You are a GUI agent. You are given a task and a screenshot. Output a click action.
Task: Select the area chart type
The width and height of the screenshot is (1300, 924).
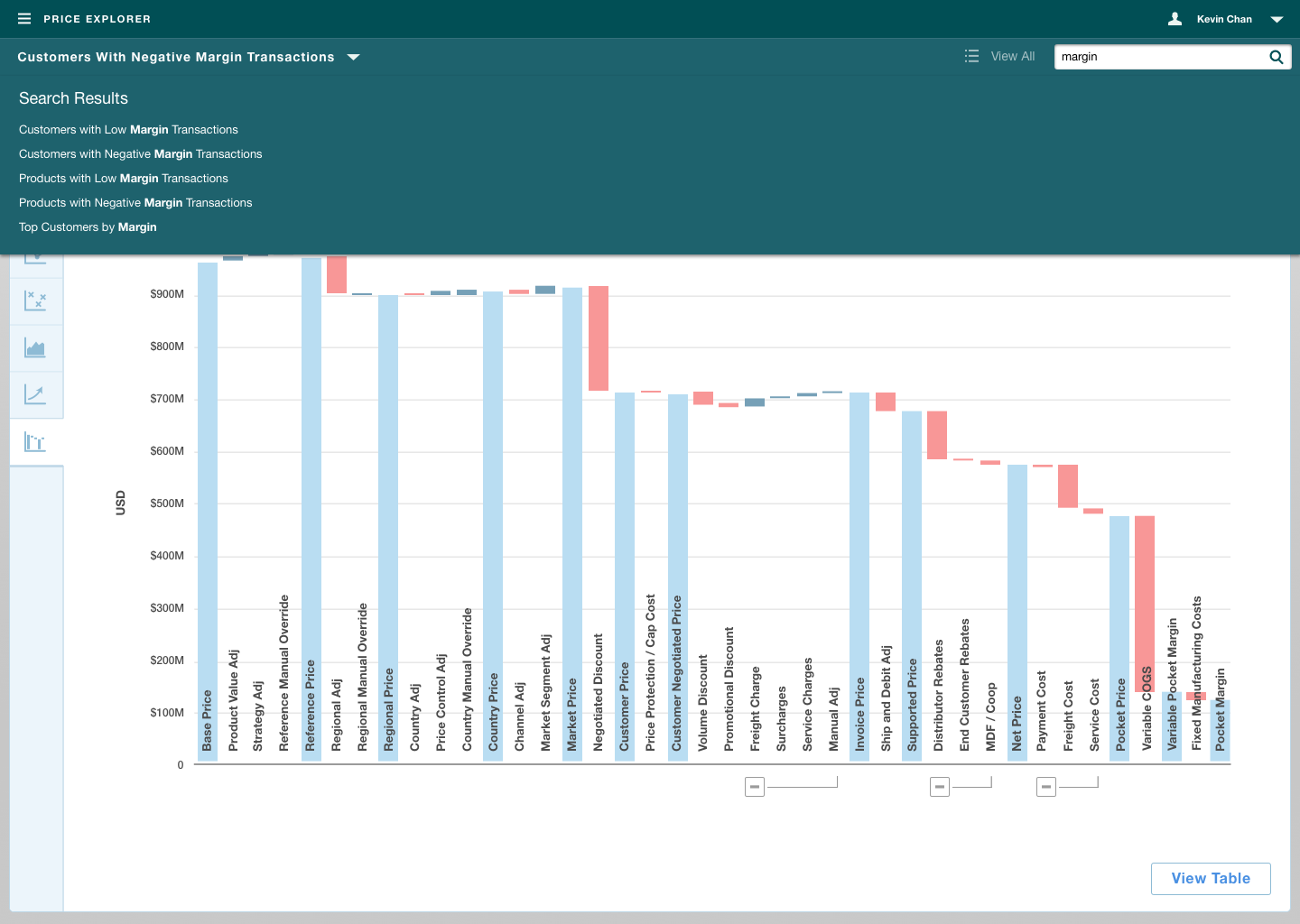pyautogui.click(x=35, y=348)
